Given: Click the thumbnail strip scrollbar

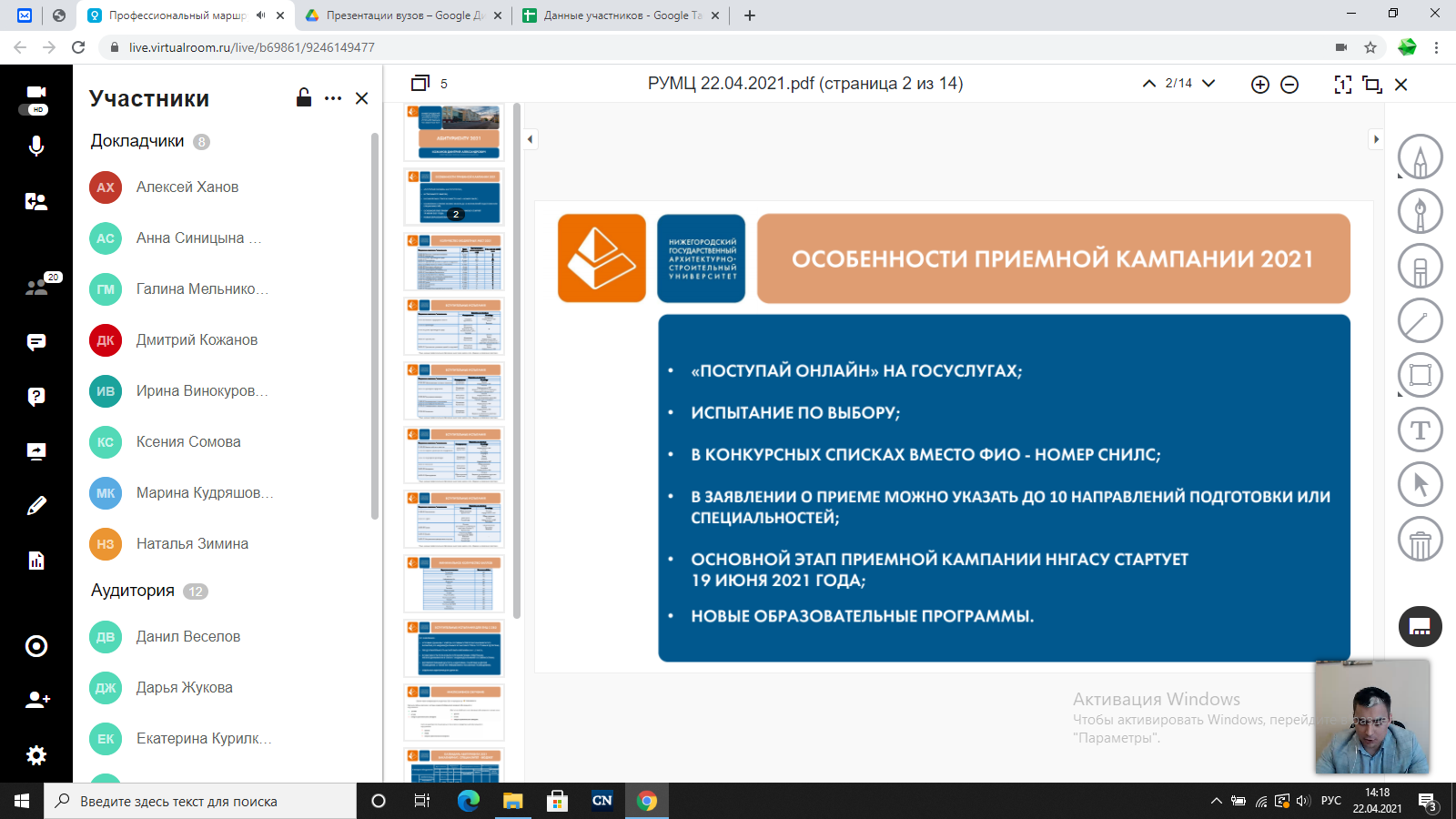Looking at the screenshot, I should [x=517, y=360].
